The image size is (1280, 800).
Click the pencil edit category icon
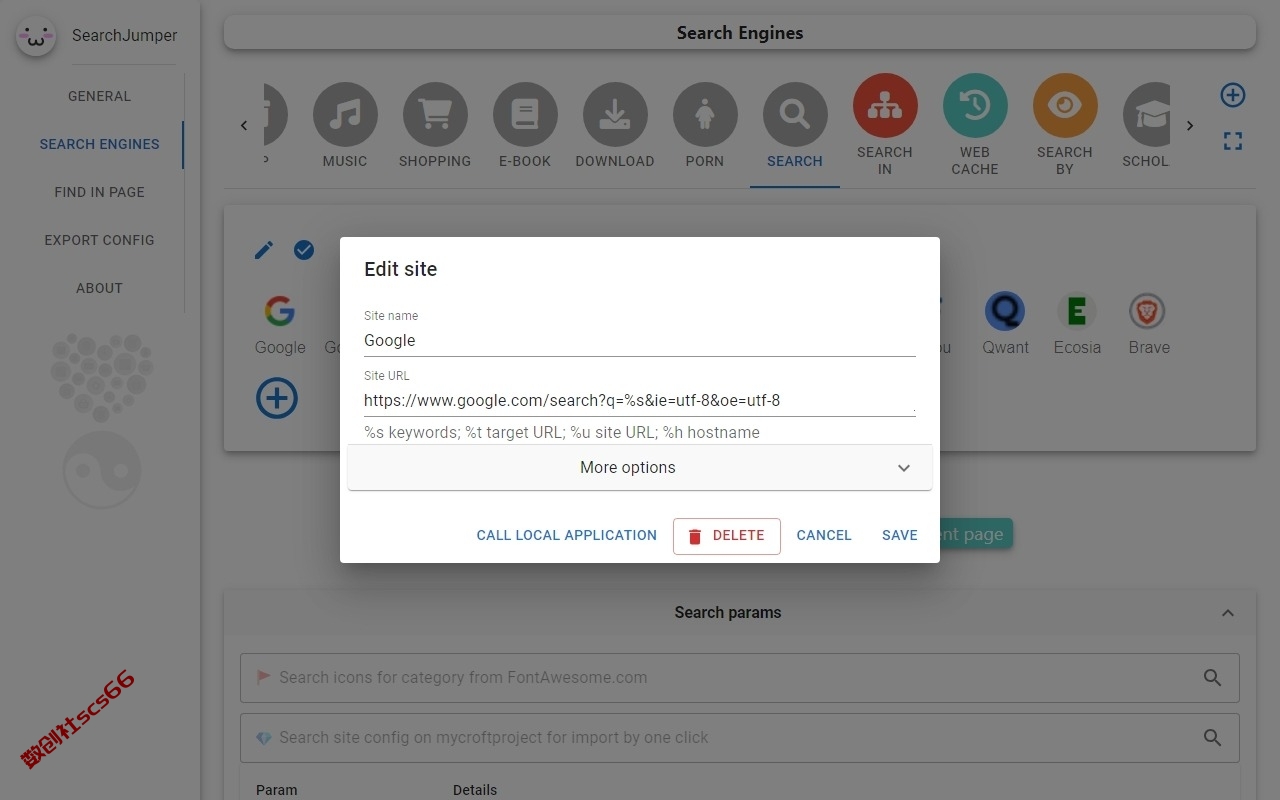point(264,250)
